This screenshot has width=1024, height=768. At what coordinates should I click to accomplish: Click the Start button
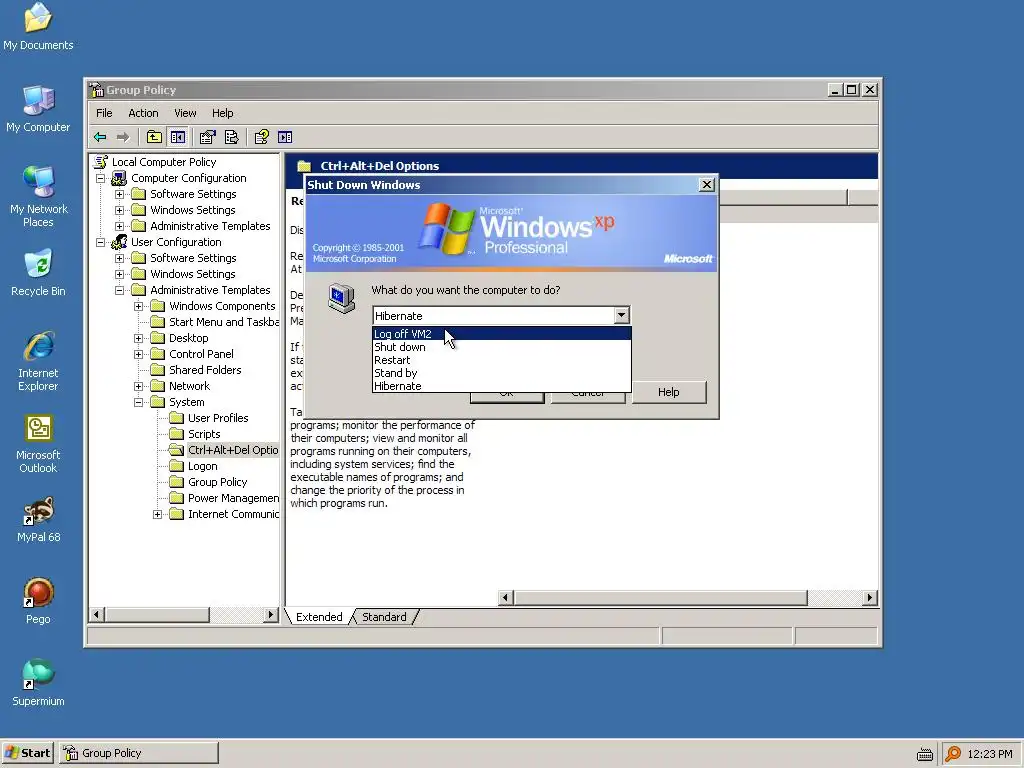pyautogui.click(x=27, y=753)
